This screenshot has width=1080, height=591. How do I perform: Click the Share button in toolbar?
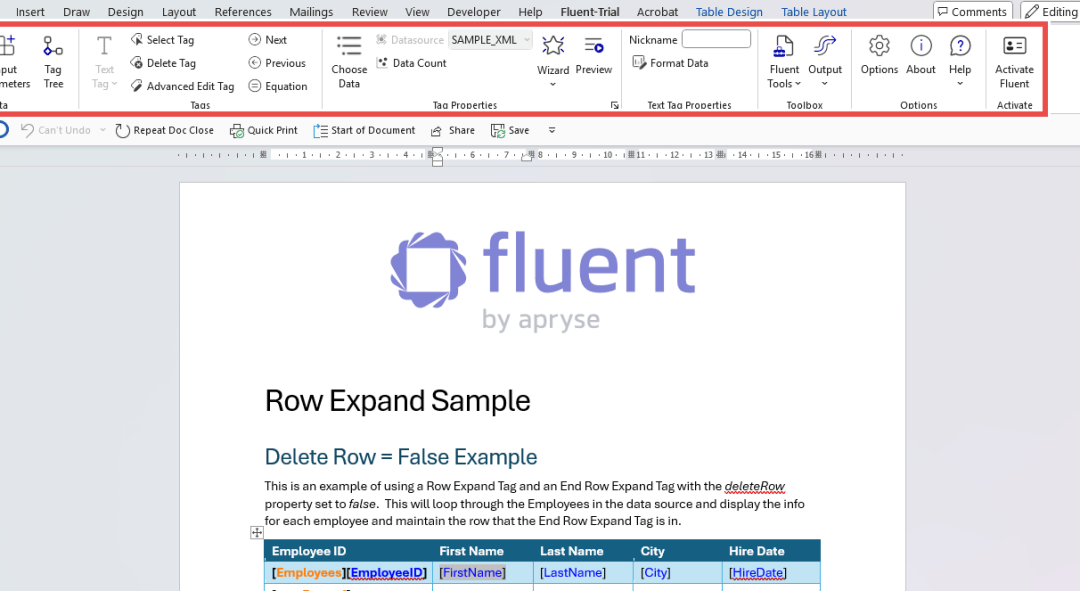(x=453, y=130)
